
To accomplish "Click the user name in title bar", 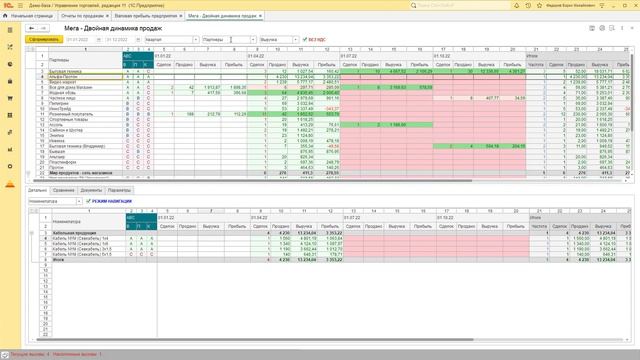I will click(x=570, y=5).
